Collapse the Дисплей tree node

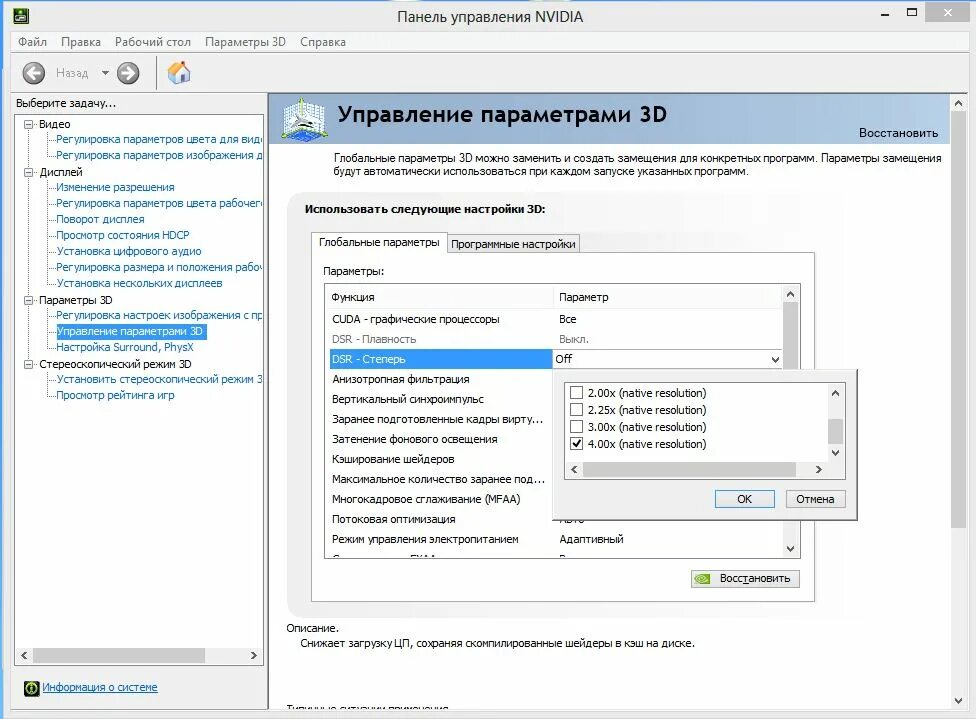click(28, 172)
